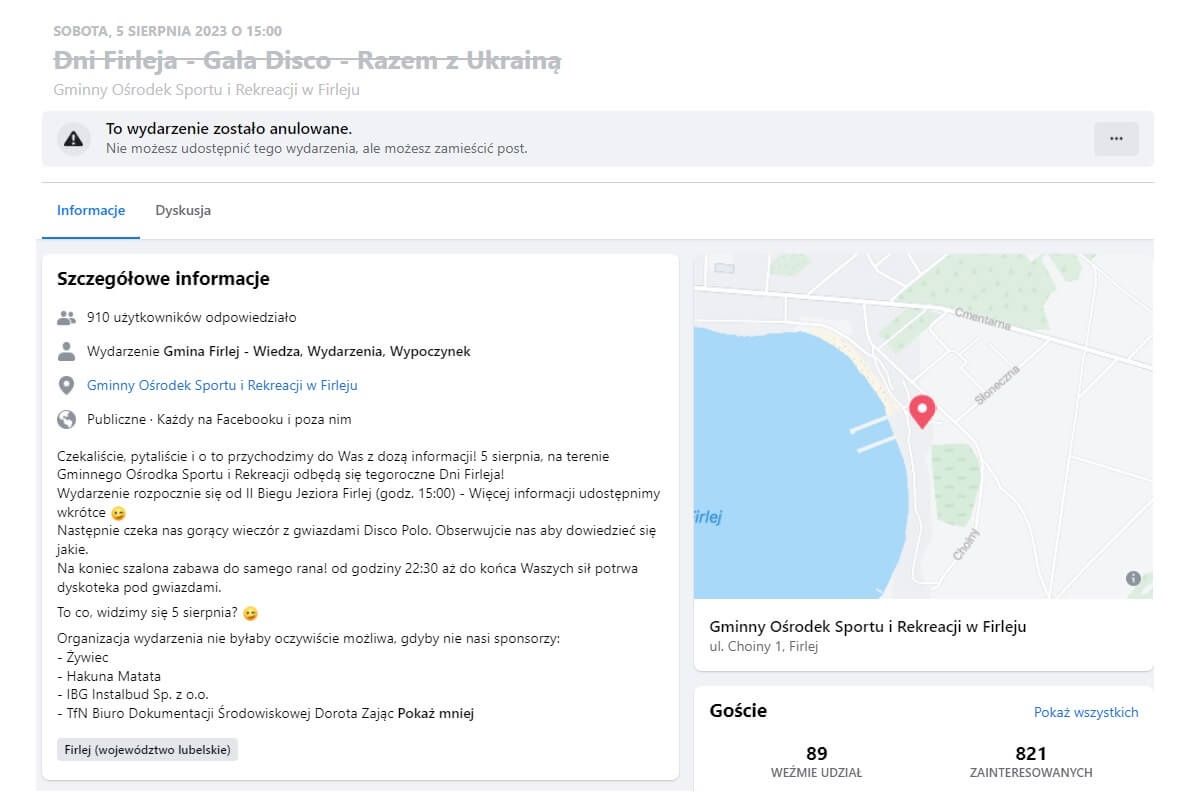Switch to the Dyskusja tab
Image resolution: width=1200 pixels, height=800 pixels.
[x=183, y=211]
